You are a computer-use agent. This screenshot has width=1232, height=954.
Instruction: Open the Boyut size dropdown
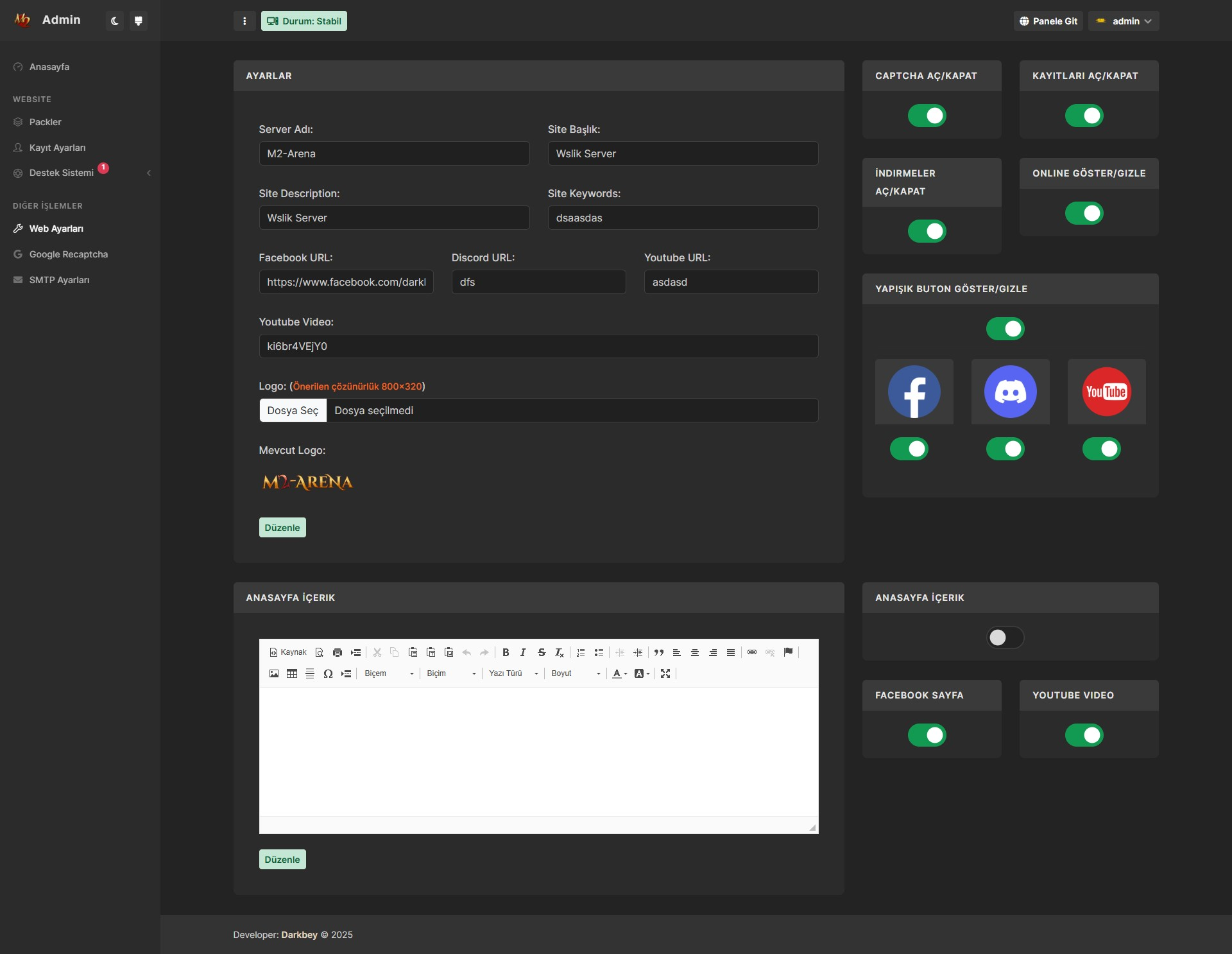coord(576,673)
